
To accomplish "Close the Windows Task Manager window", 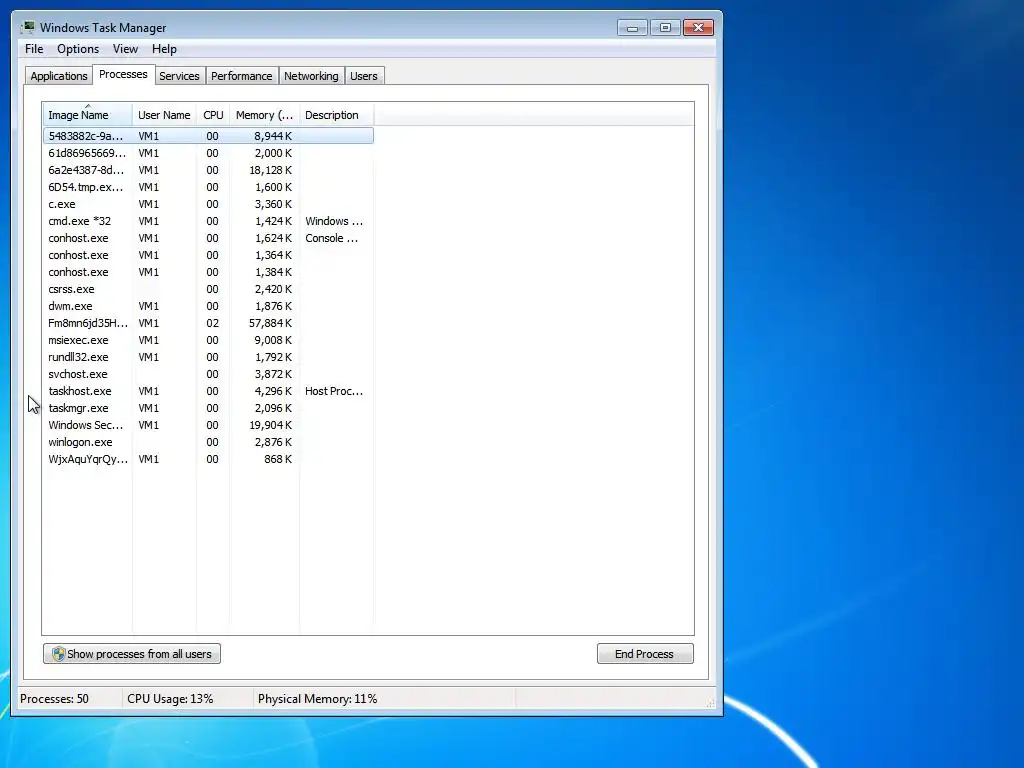I will pyautogui.click(x=698, y=27).
